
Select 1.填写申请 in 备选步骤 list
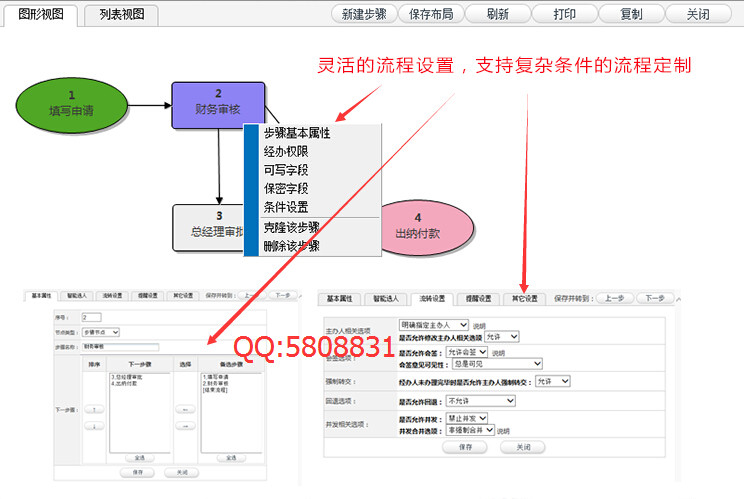(215, 377)
